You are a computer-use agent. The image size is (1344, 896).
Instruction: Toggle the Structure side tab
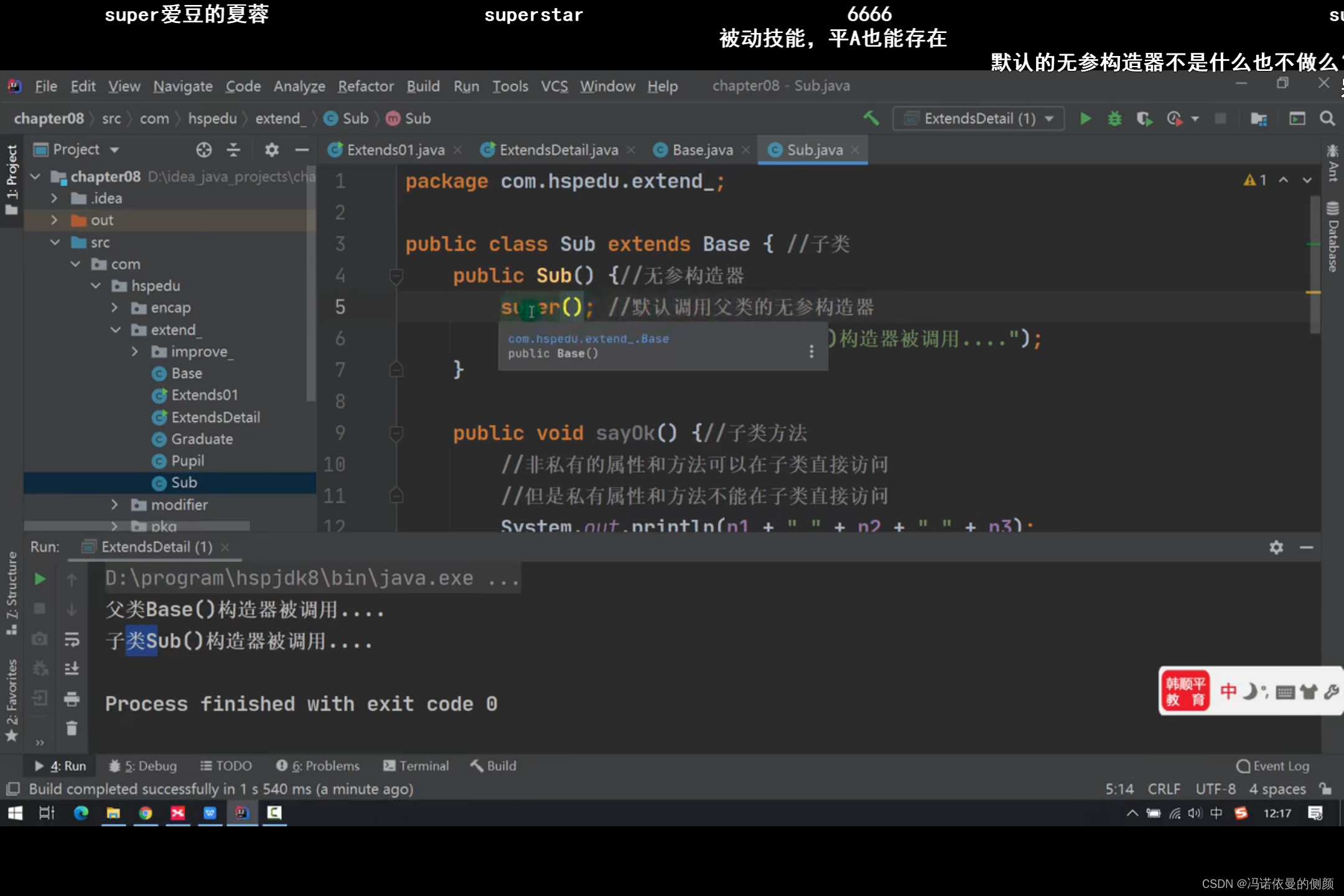[x=12, y=593]
